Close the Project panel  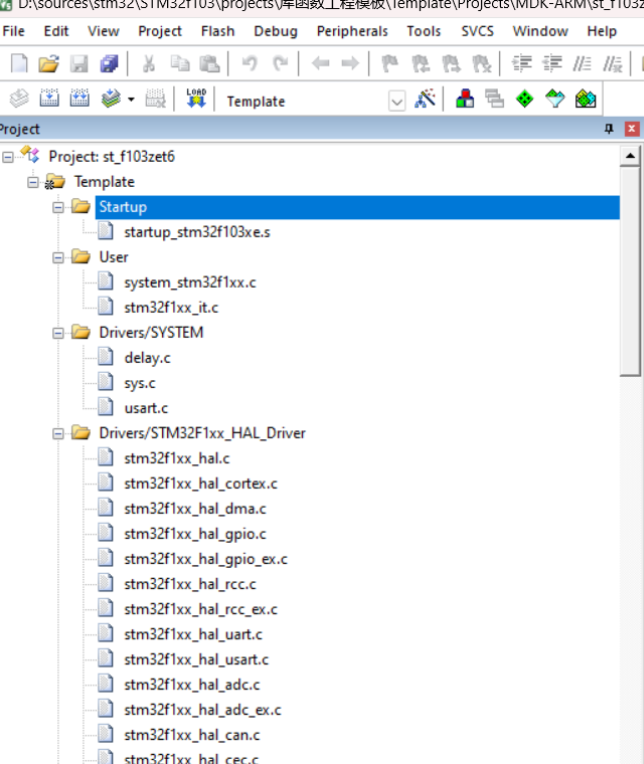pos(632,129)
